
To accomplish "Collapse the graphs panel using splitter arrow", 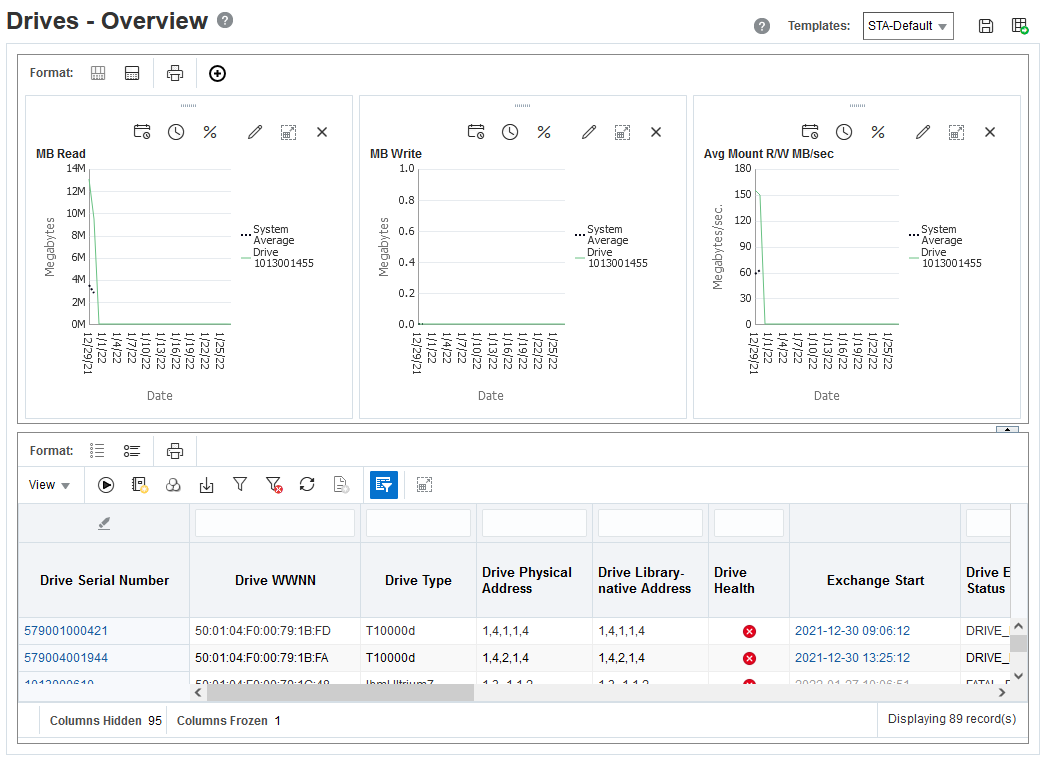I will [x=1007, y=429].
